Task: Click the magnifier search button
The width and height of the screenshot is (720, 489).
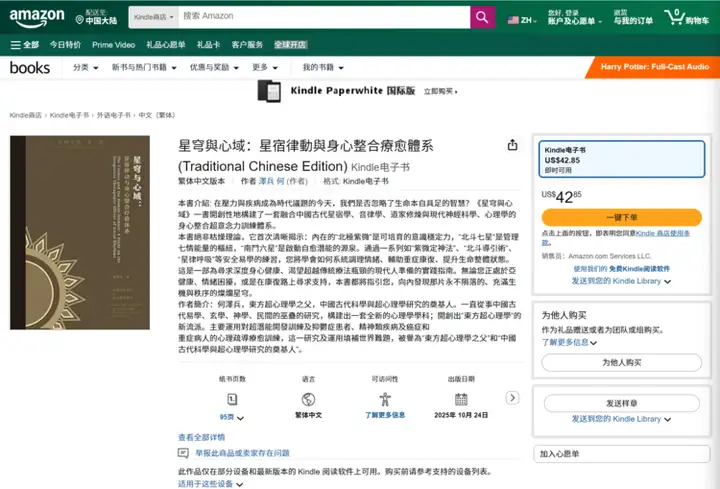Action: click(482, 17)
